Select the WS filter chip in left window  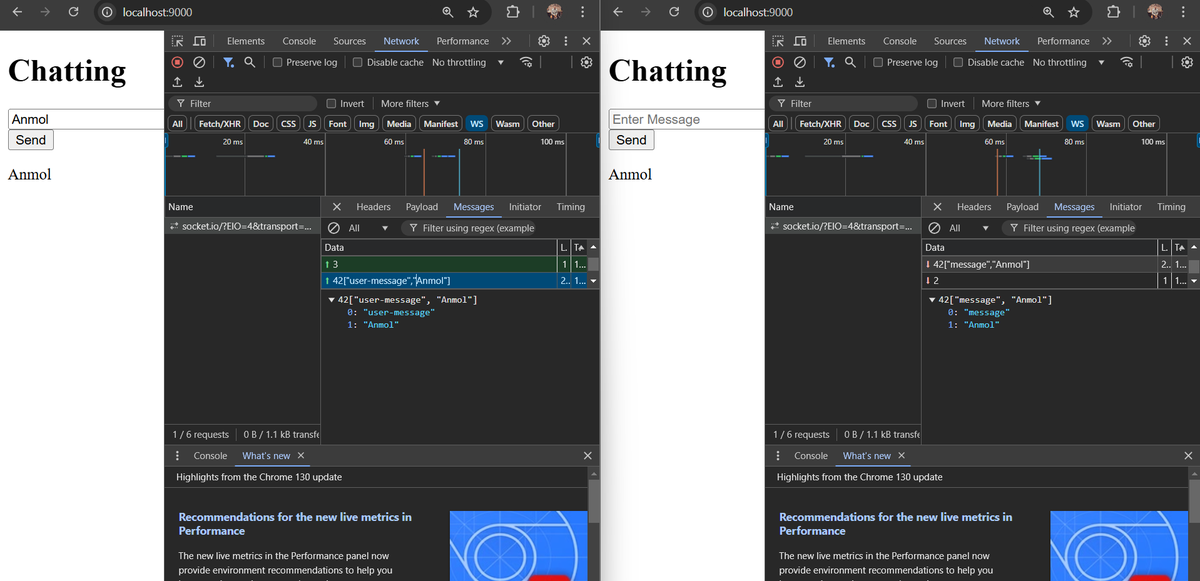477,124
